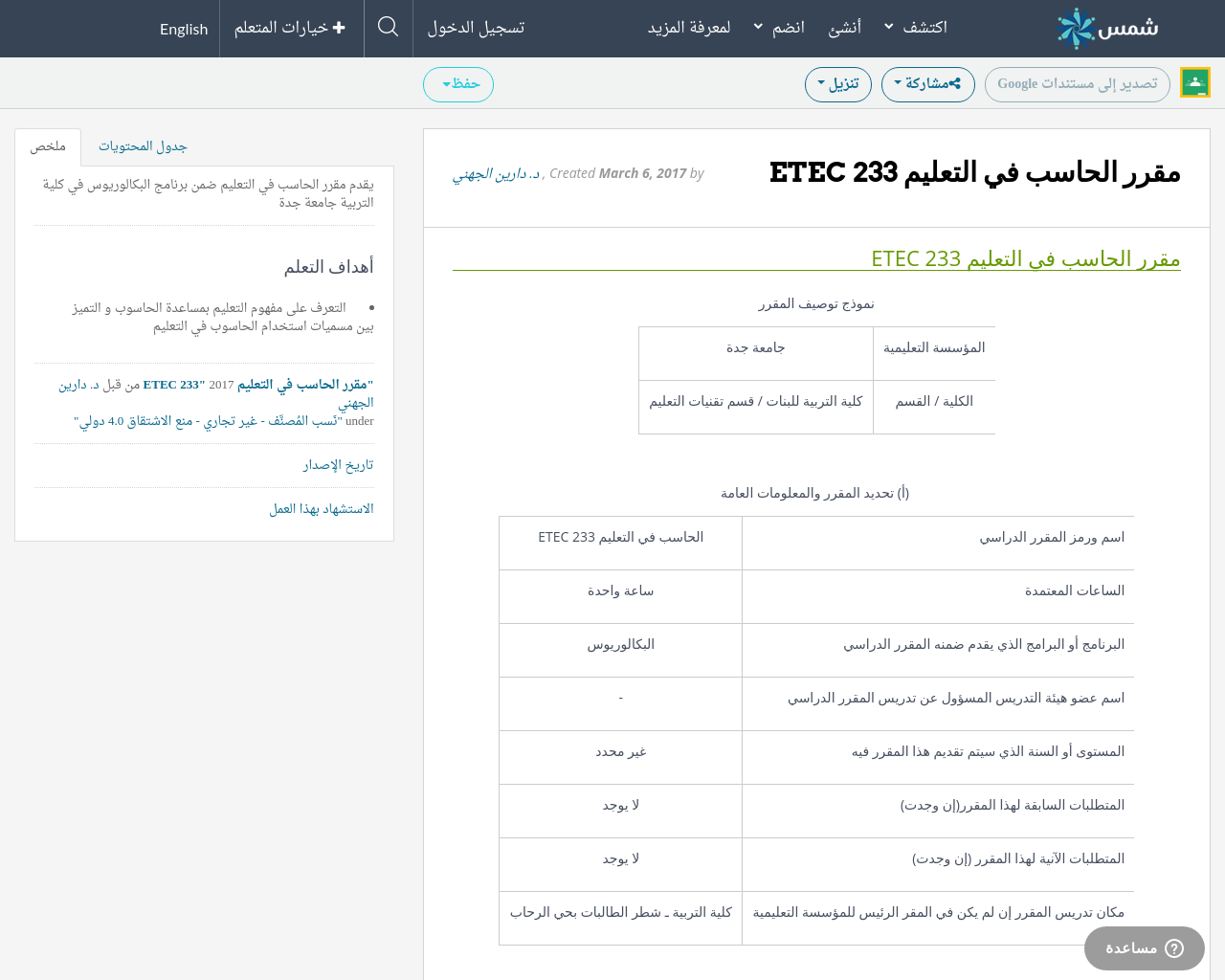Click the date March 6, 2017

(643, 173)
